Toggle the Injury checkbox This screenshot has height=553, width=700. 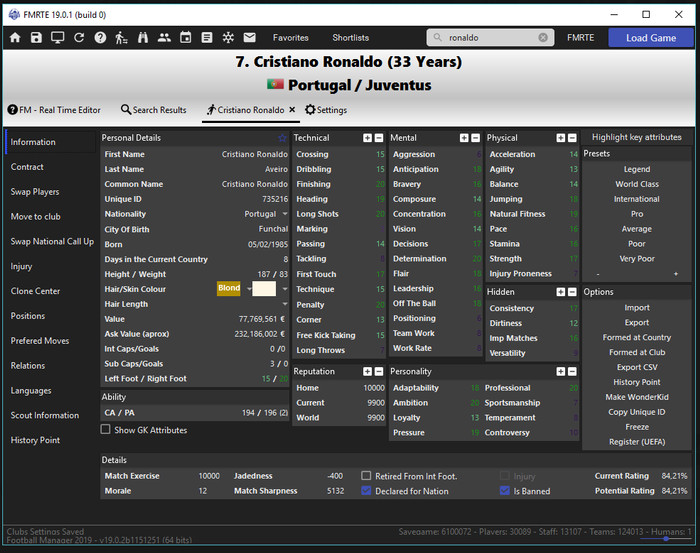[x=505, y=476]
